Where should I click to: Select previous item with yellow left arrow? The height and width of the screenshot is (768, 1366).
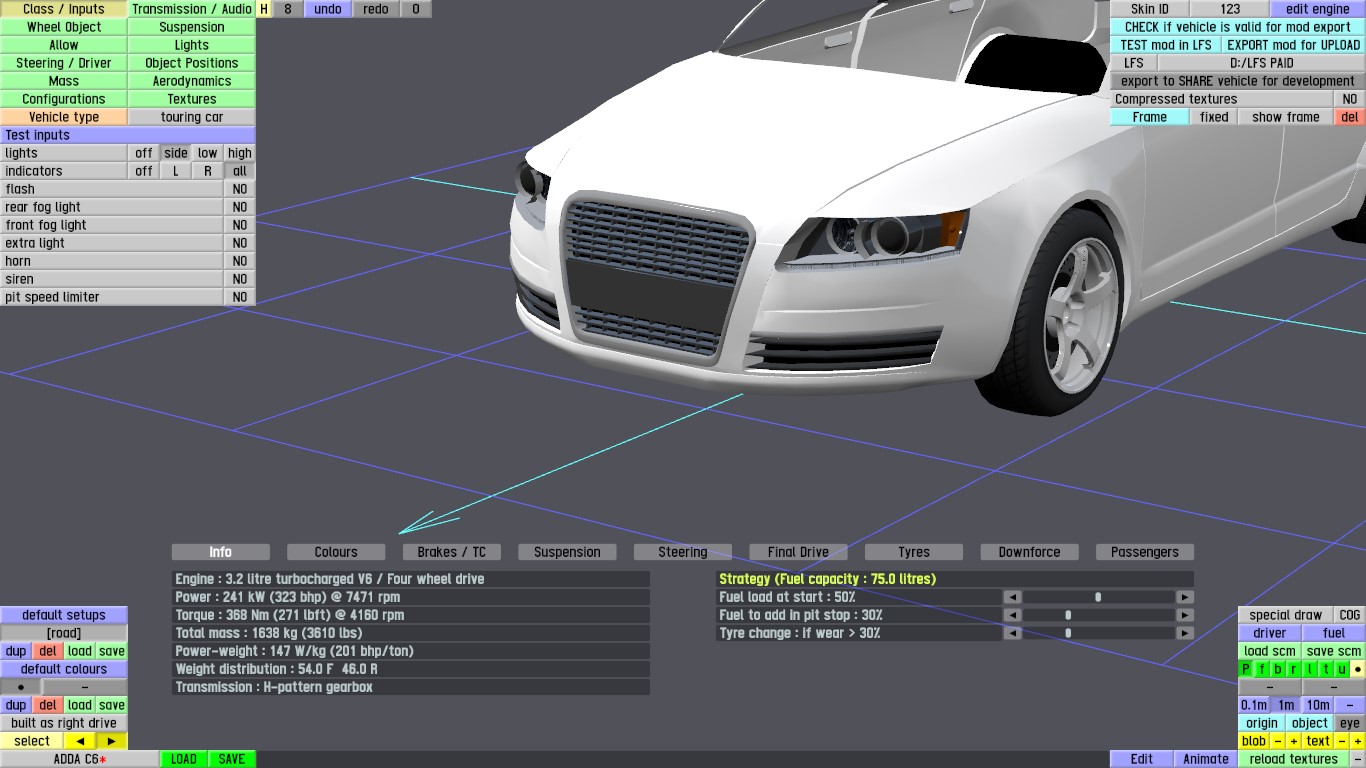click(x=79, y=741)
